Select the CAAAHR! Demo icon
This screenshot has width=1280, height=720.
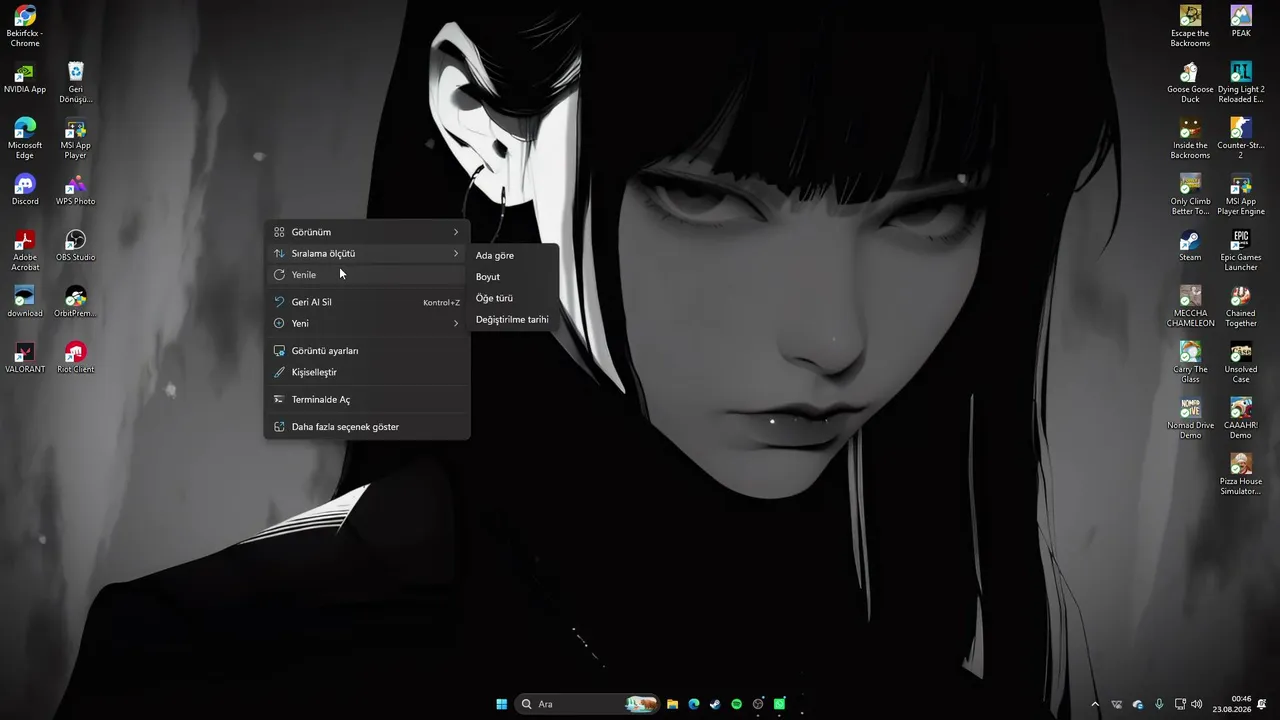click(x=1241, y=418)
